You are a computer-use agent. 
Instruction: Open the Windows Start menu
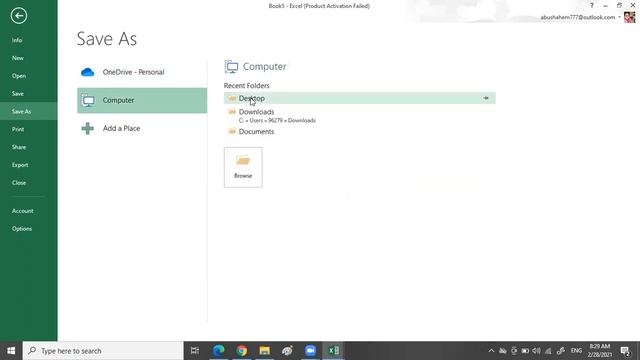(x=11, y=351)
